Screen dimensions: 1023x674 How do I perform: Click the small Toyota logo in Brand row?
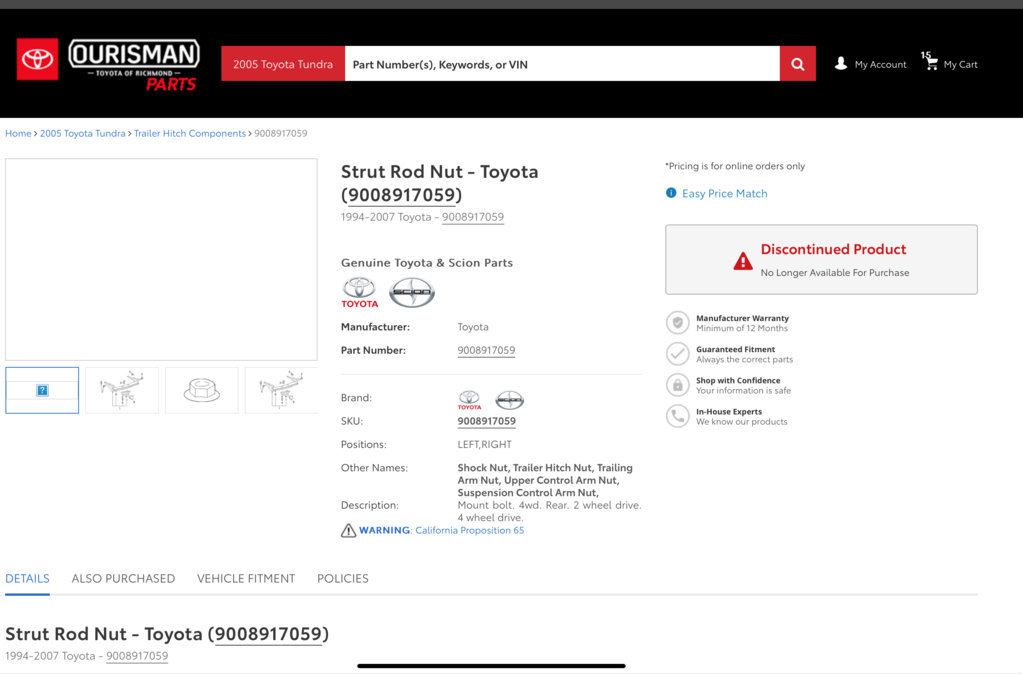point(469,399)
